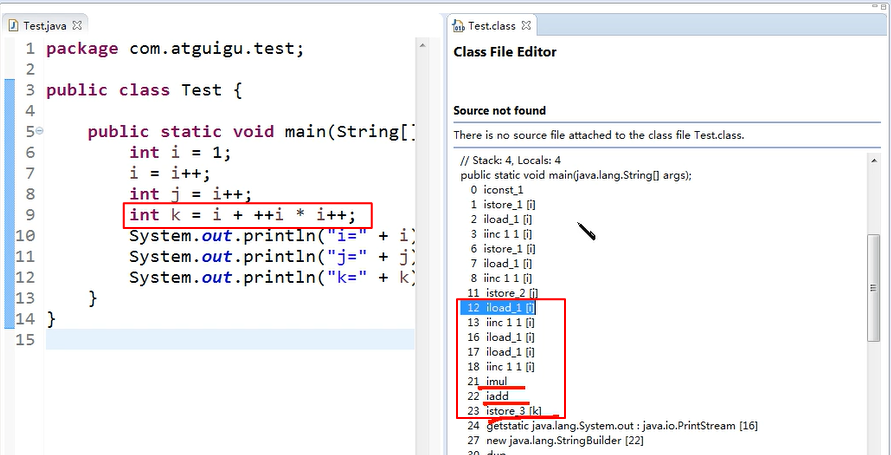Image resolution: width=891 pixels, height=455 pixels.
Task: Click the bytecode line '23 istore_3 [k]'
Action: pyautogui.click(x=504, y=411)
